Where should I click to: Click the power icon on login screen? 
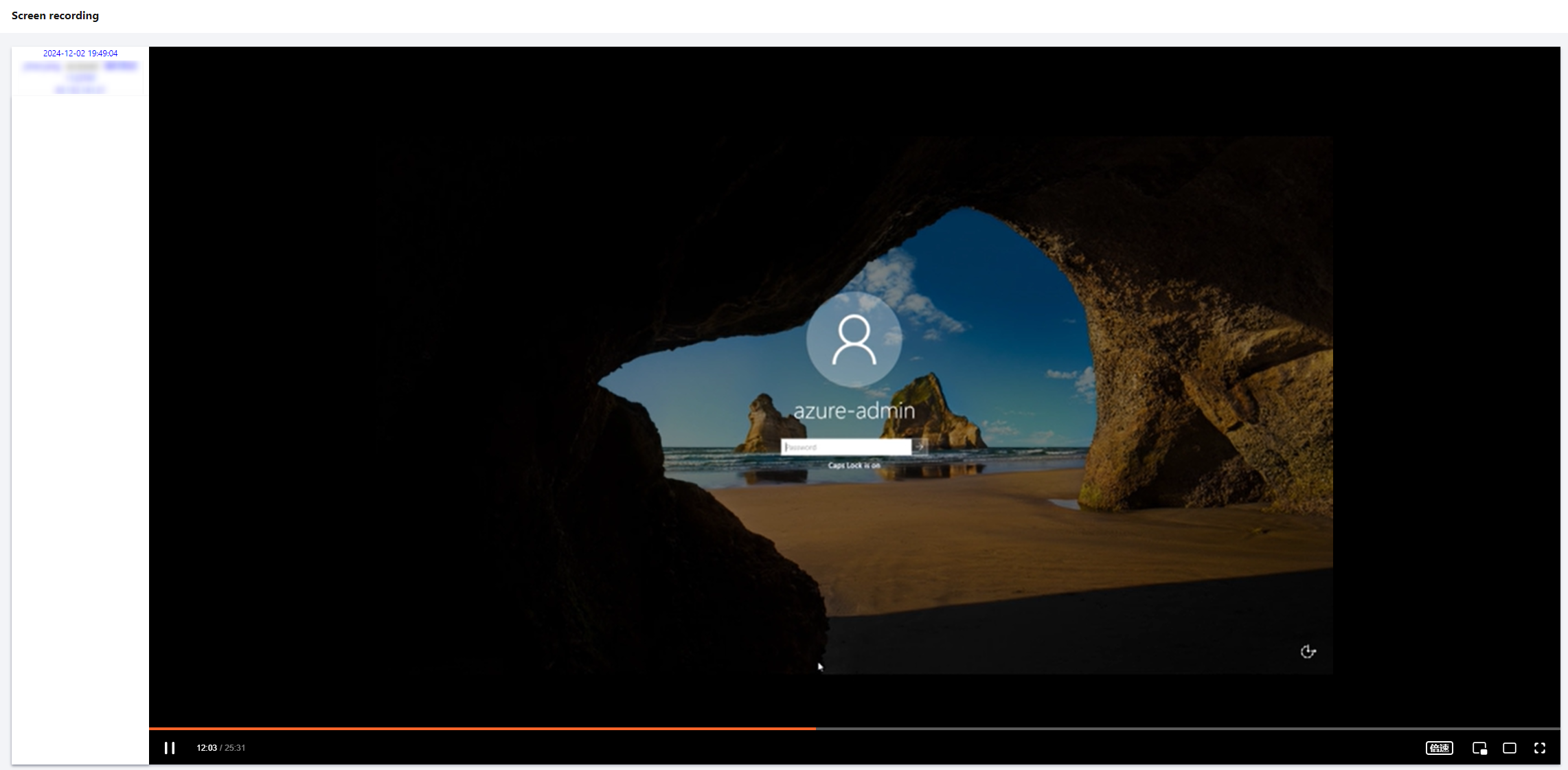coord(1308,651)
